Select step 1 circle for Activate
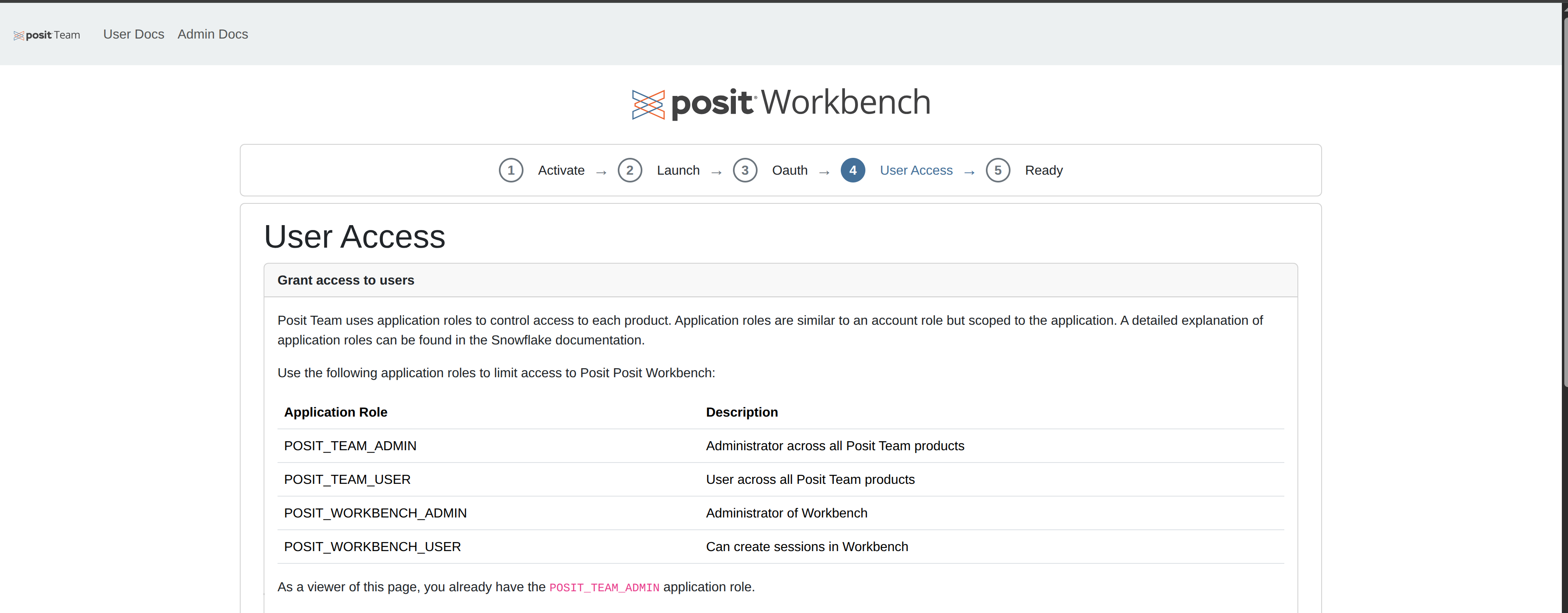1568x613 pixels. (511, 171)
